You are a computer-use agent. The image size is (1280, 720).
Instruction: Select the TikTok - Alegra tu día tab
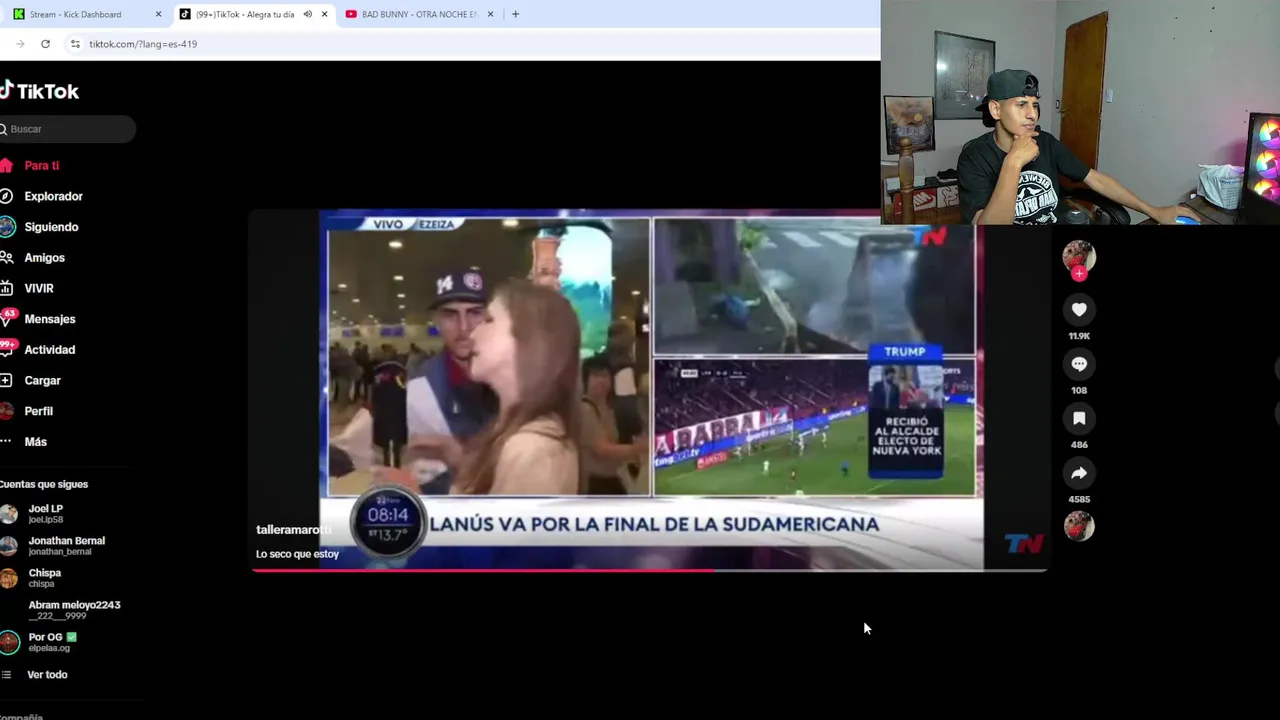pyautogui.click(x=245, y=14)
